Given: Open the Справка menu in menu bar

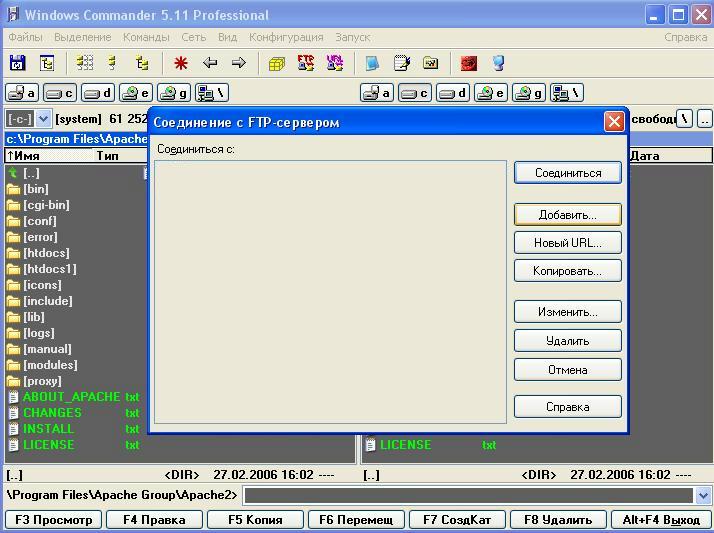Looking at the screenshot, I should point(685,37).
